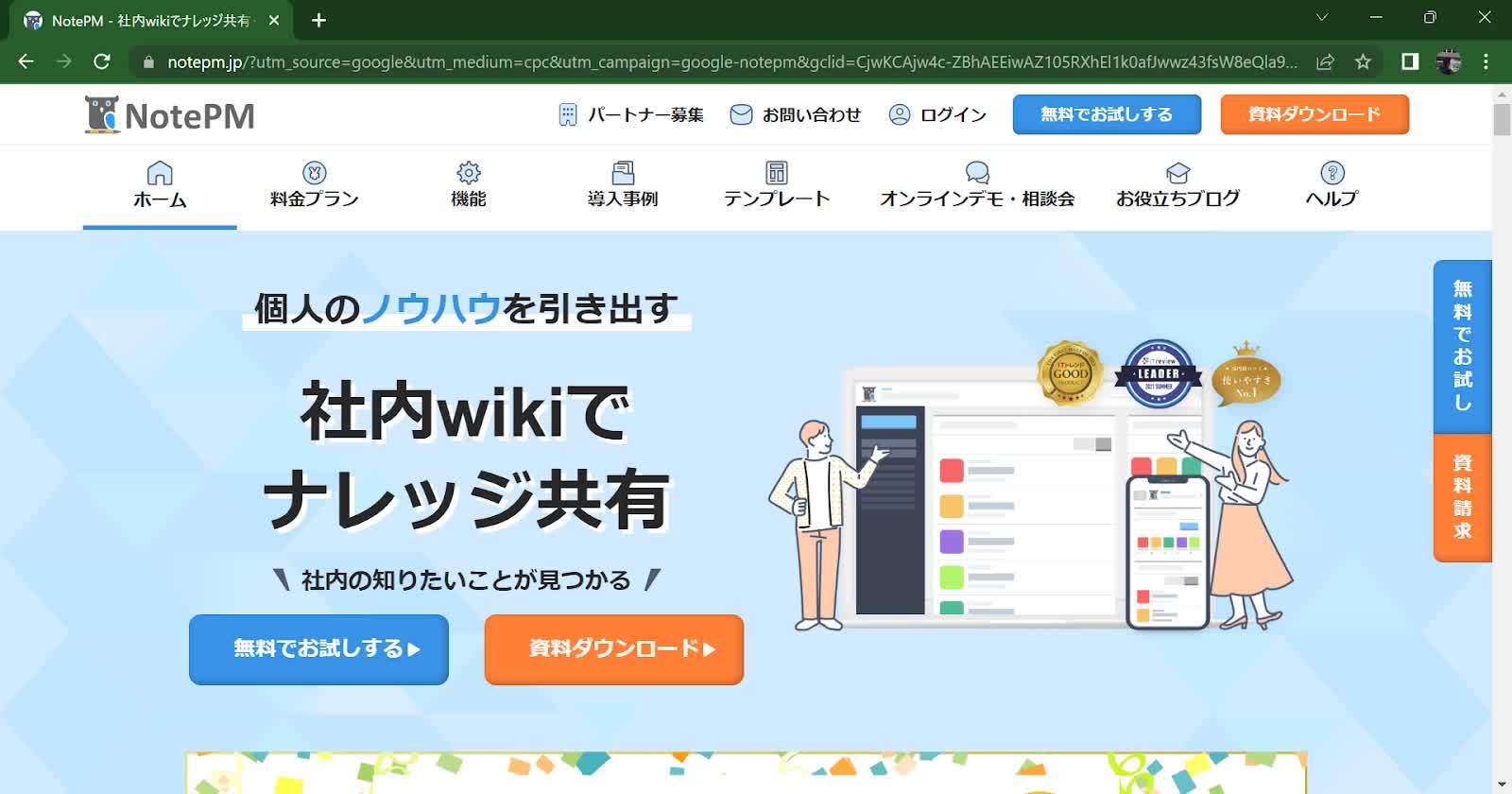Click hero 無料でお試しする button
Viewport: 1512px width, 794px height.
click(x=318, y=649)
